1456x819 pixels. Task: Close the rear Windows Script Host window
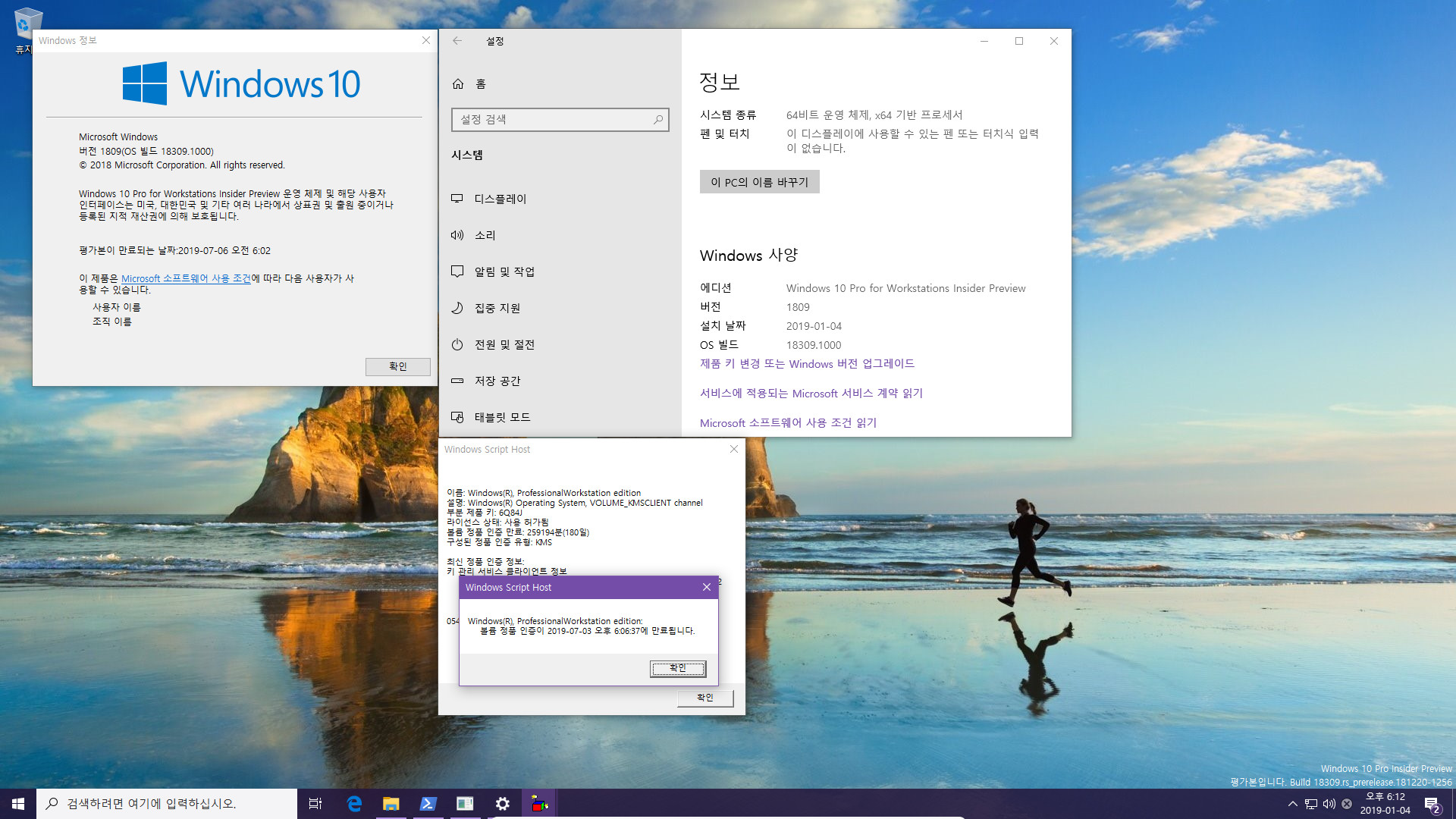point(733,450)
